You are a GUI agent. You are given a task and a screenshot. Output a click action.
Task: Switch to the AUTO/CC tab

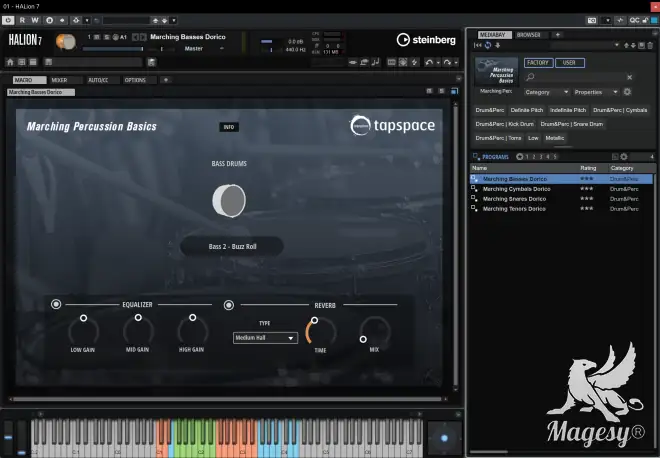102,80
